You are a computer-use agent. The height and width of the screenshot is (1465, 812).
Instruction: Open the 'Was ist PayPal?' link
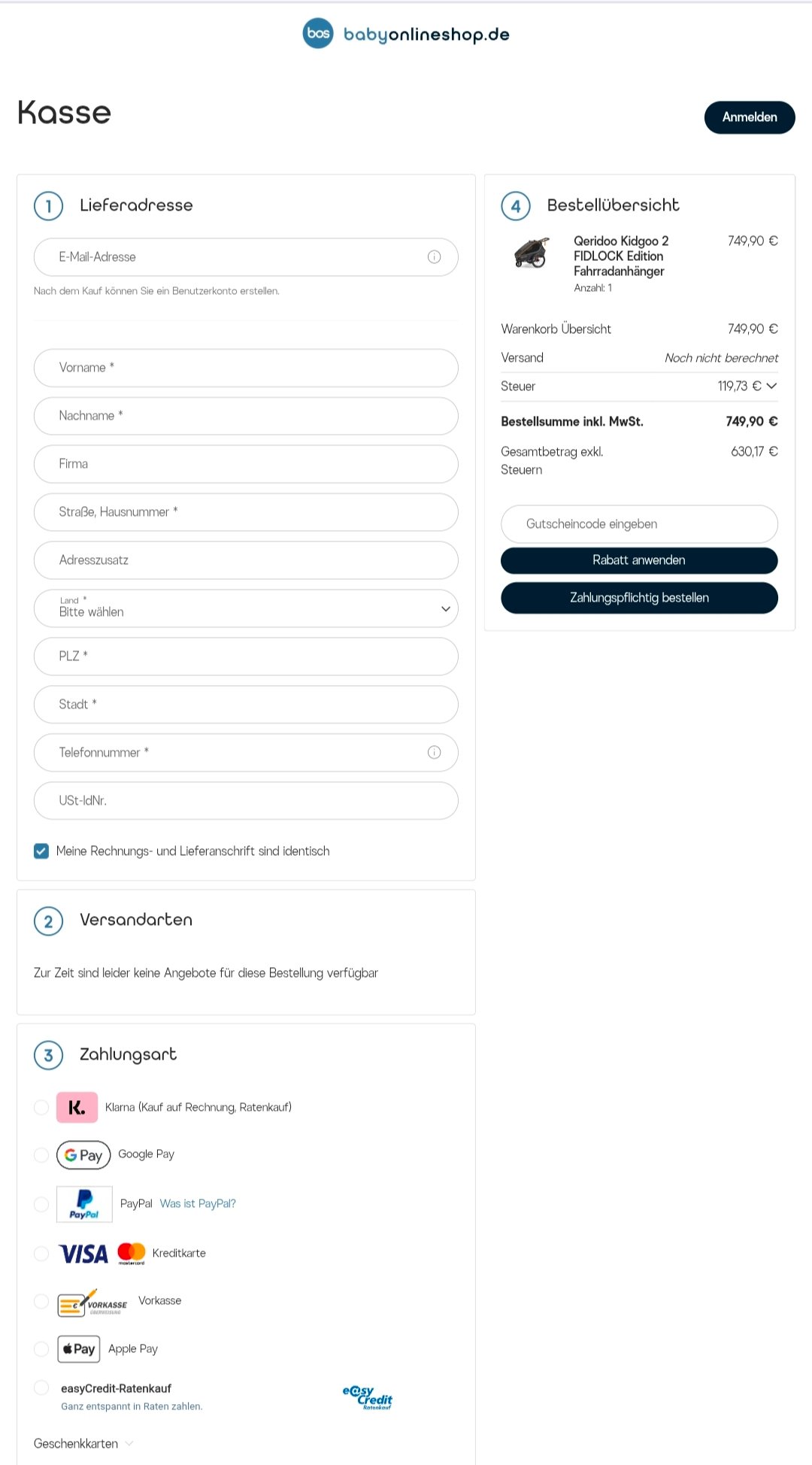[x=198, y=1204]
